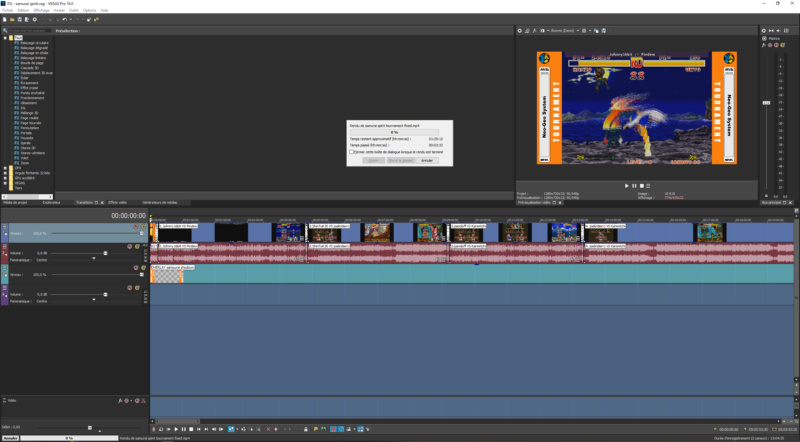Click the master bus volume fader
The width and height of the screenshot is (800, 442).
(x=766, y=103)
